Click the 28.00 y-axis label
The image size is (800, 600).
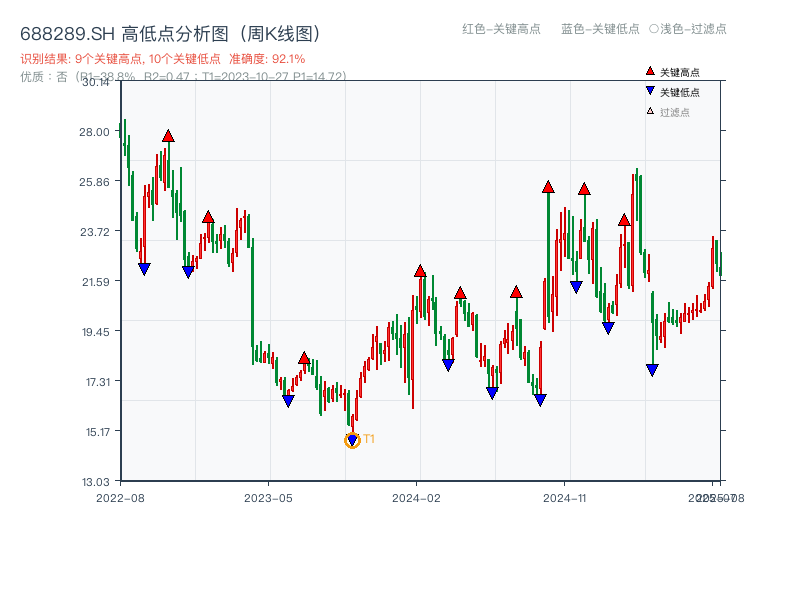(x=94, y=132)
